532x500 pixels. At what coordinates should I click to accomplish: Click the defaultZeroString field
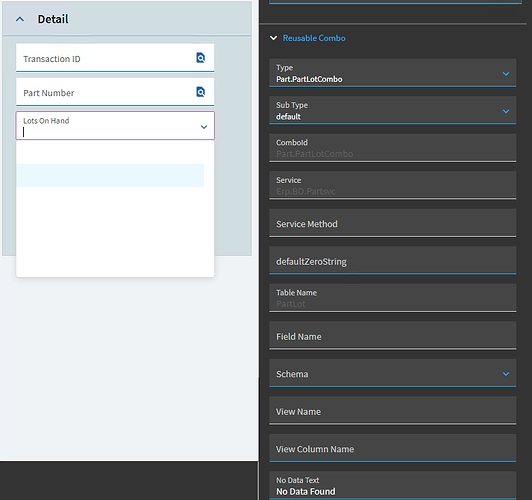point(393,261)
